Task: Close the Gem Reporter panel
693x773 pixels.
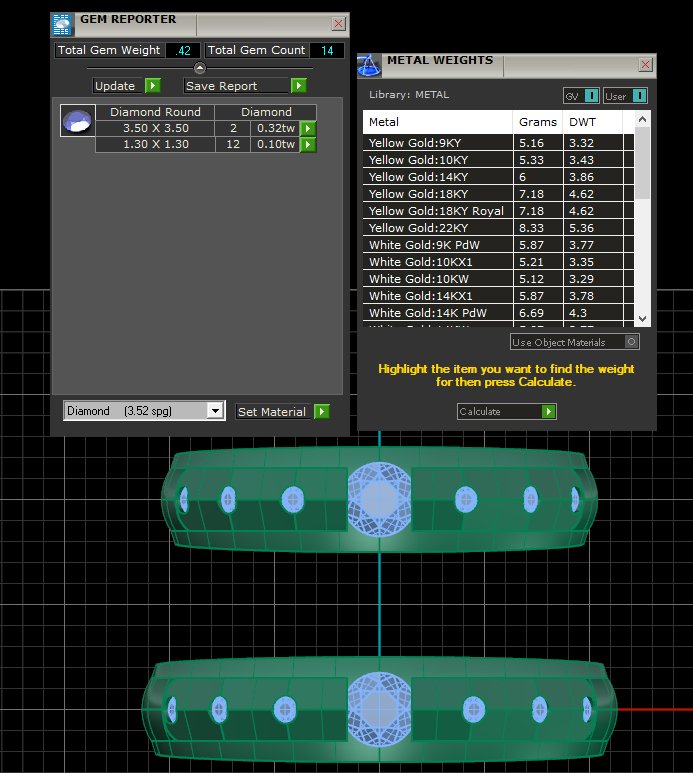Action: 339,24
